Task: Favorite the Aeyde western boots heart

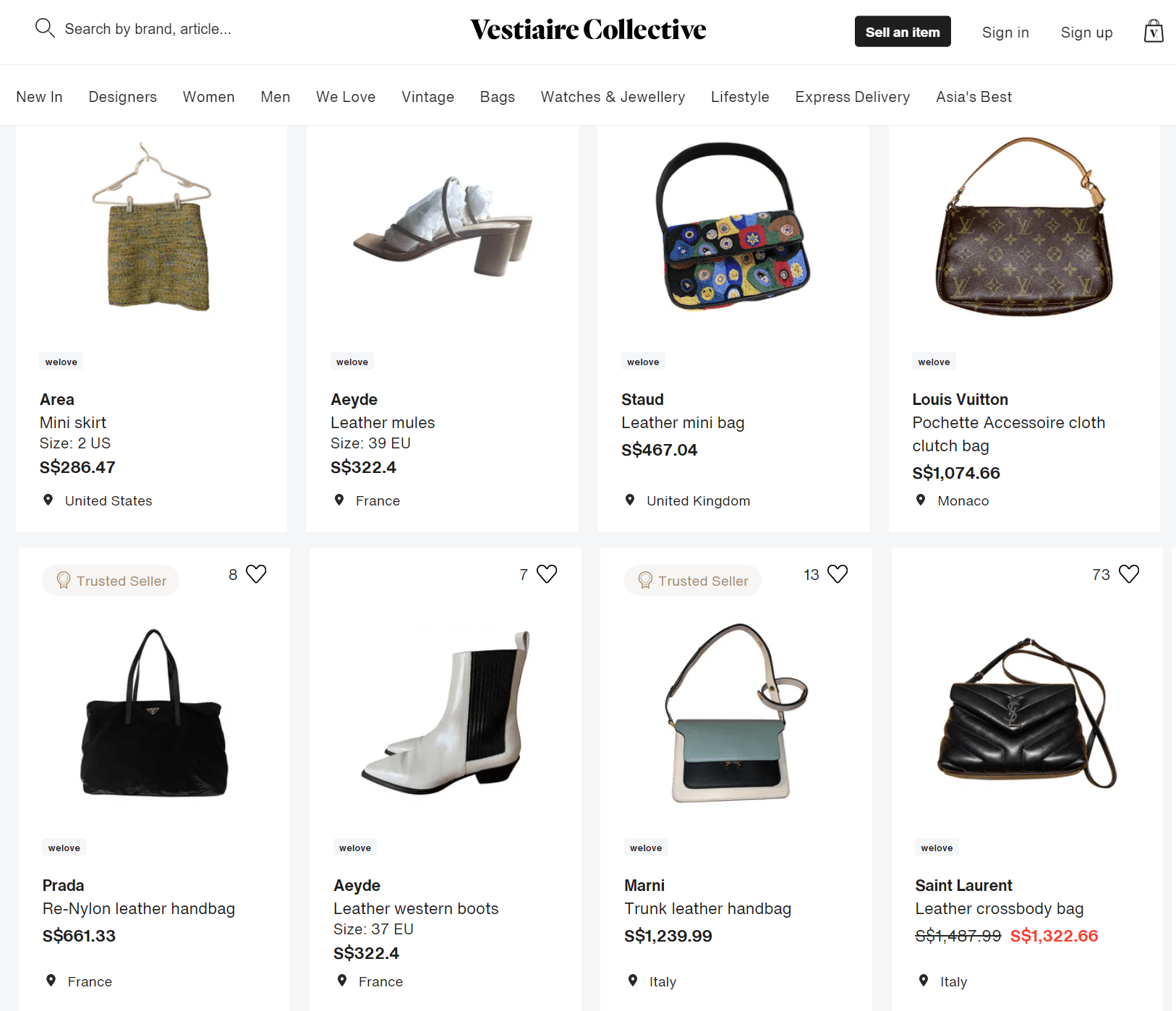Action: pyautogui.click(x=547, y=574)
